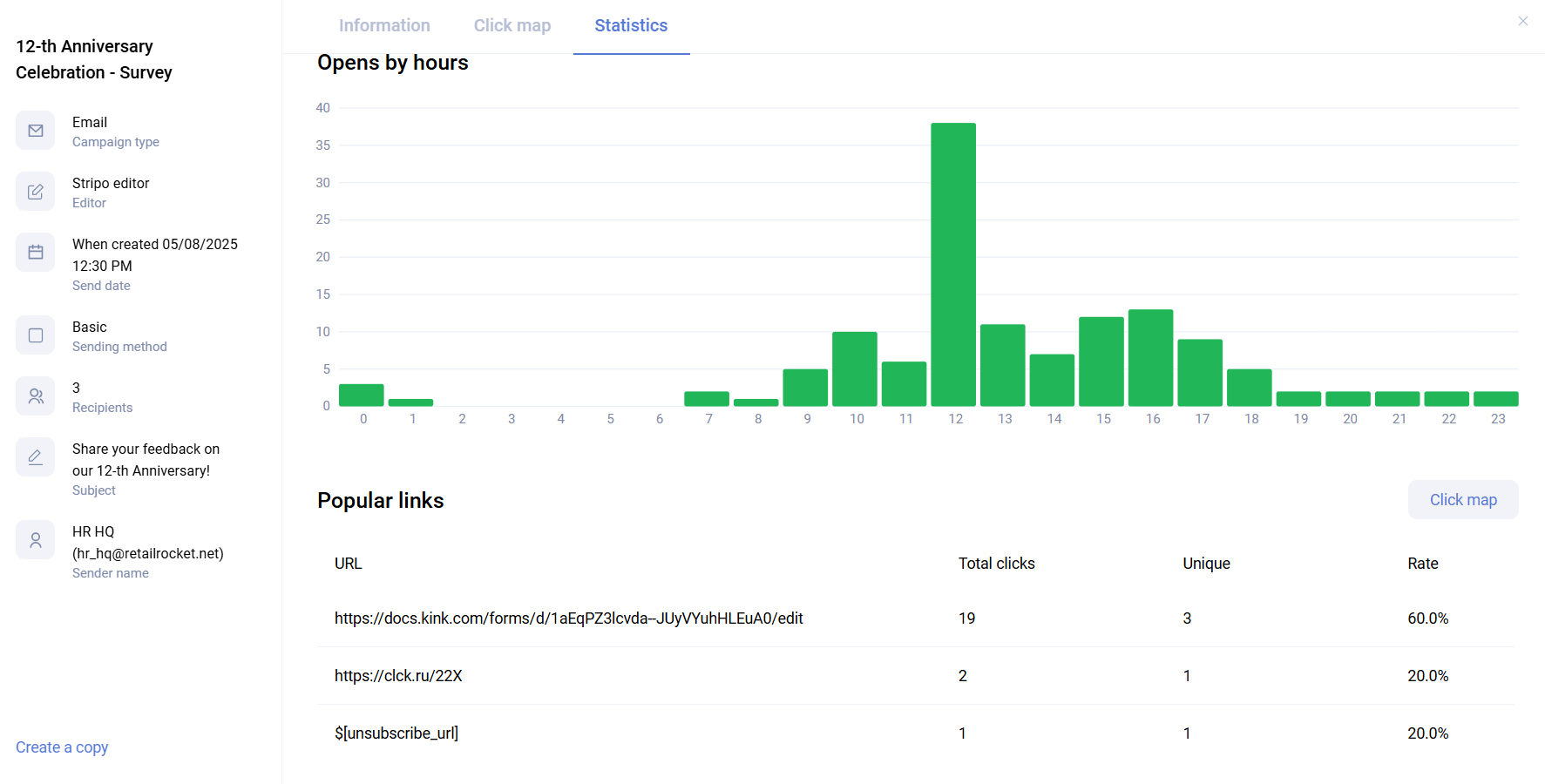Click the Create a copy link

[62, 747]
